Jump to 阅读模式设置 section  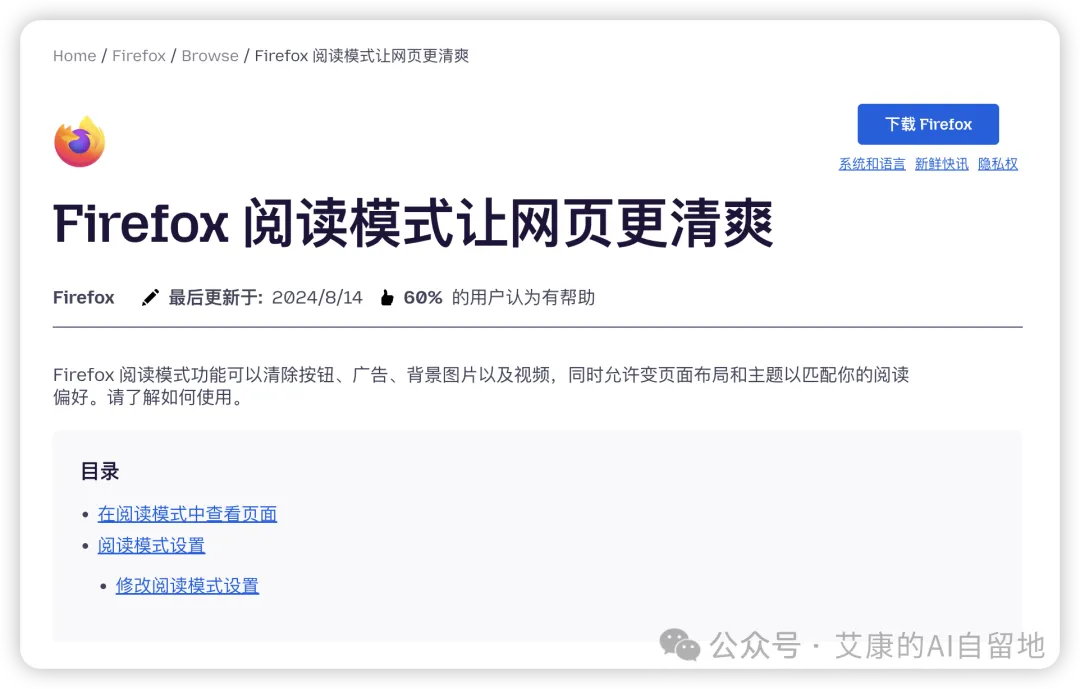click(x=152, y=546)
